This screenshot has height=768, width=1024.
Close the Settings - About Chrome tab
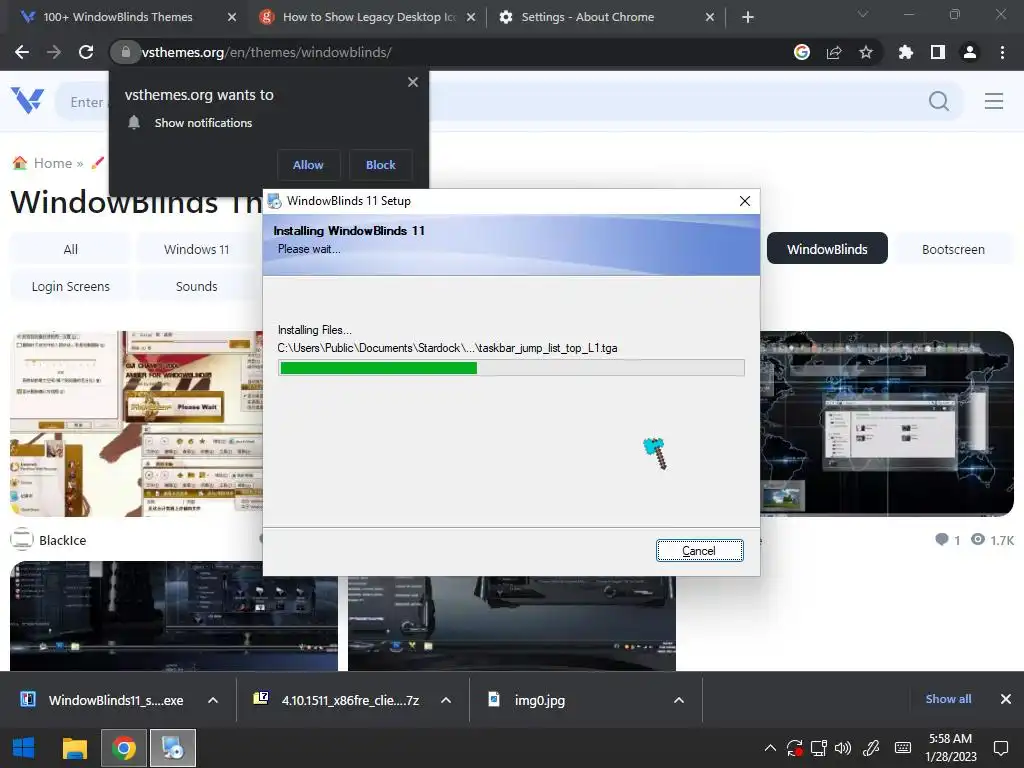710,17
